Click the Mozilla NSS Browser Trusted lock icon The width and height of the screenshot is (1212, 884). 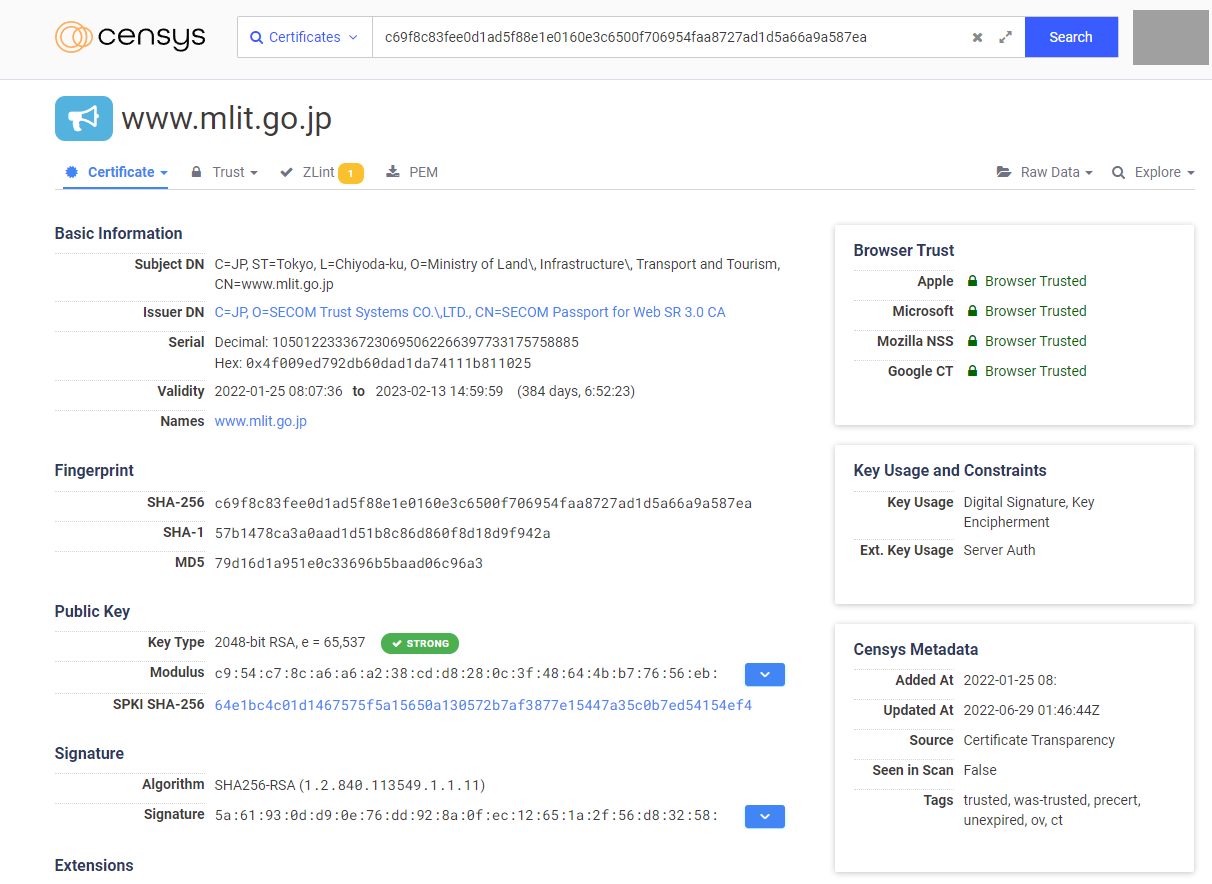click(x=972, y=341)
